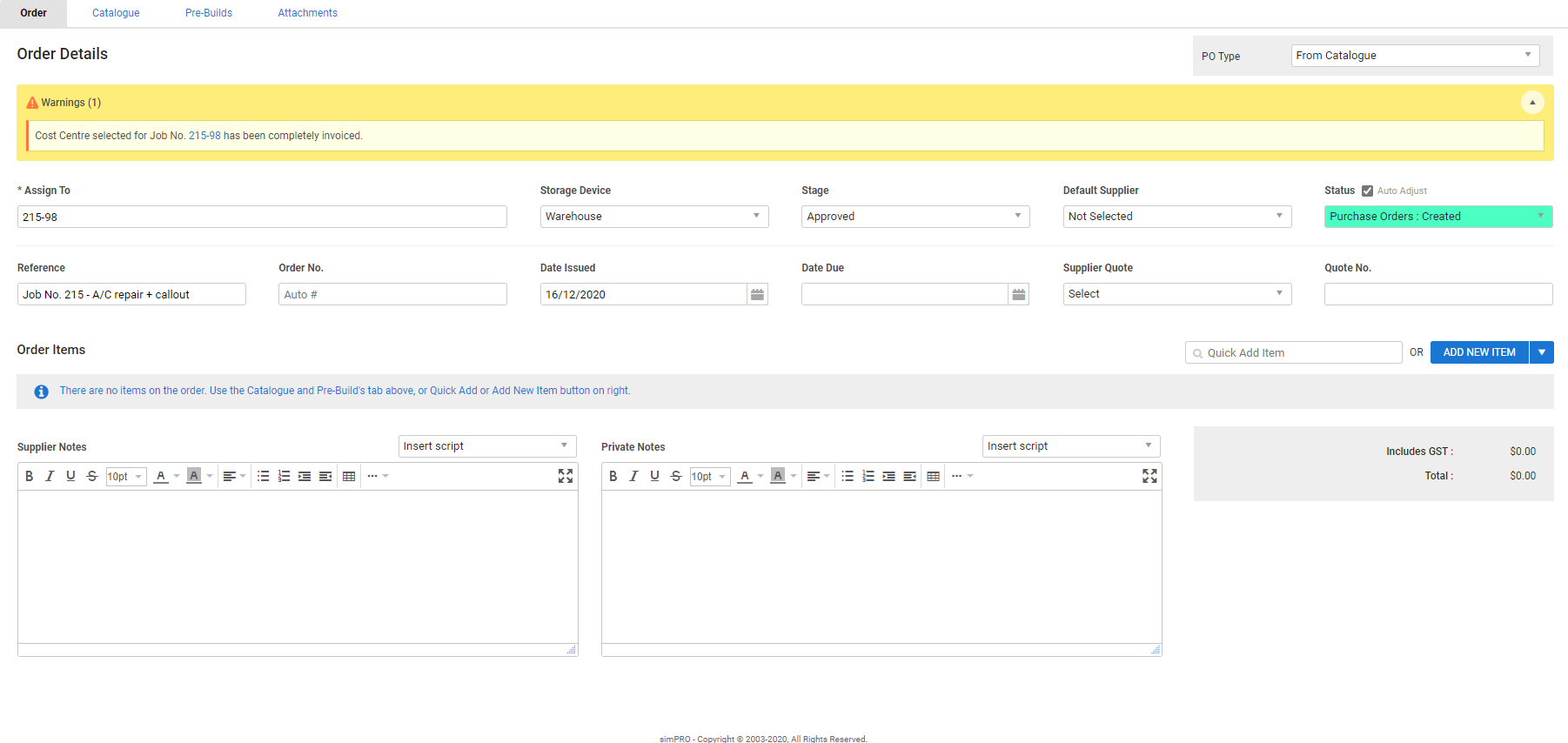
Task: Click the ADD NEW ITEM button
Action: click(1479, 352)
